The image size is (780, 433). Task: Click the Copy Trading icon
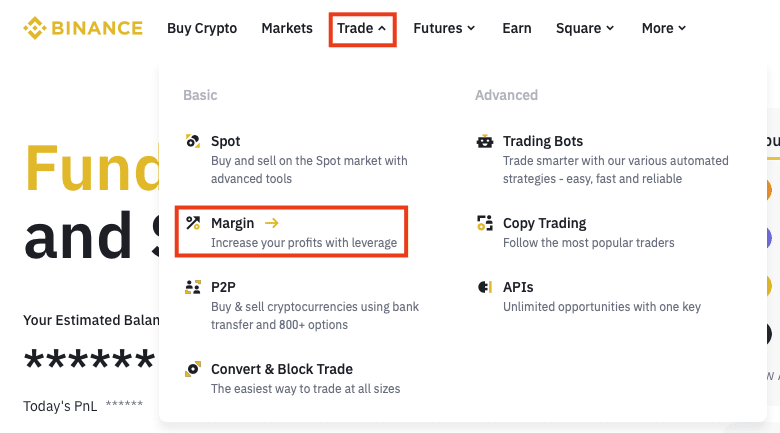click(485, 223)
